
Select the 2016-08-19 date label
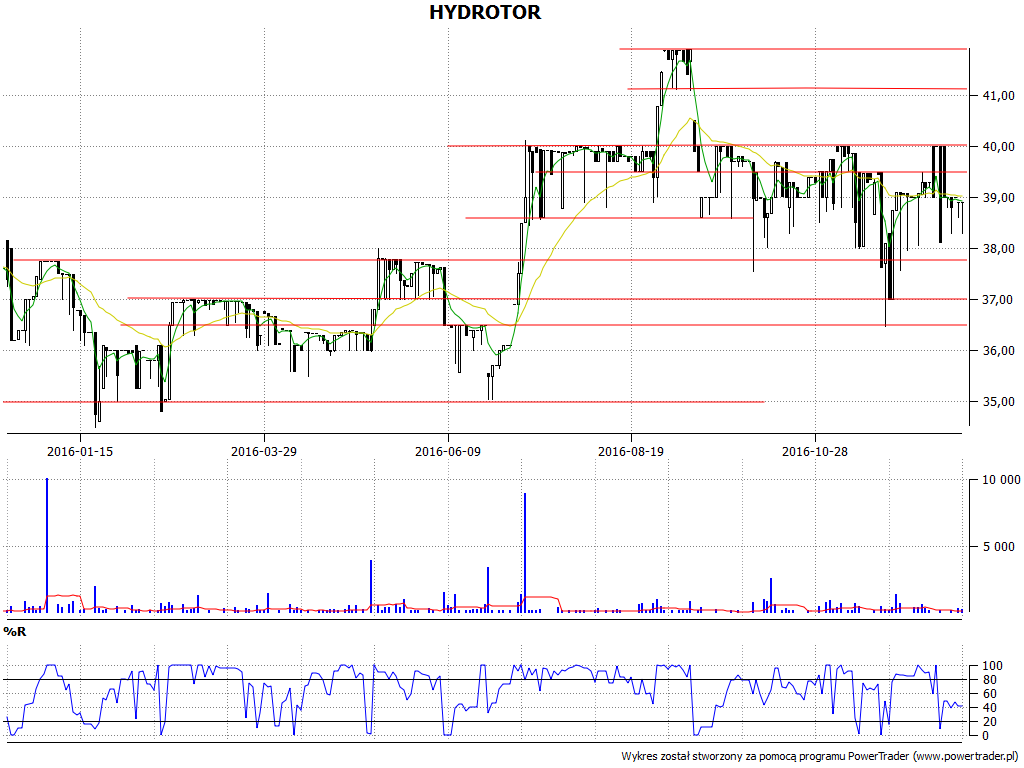(x=631, y=451)
